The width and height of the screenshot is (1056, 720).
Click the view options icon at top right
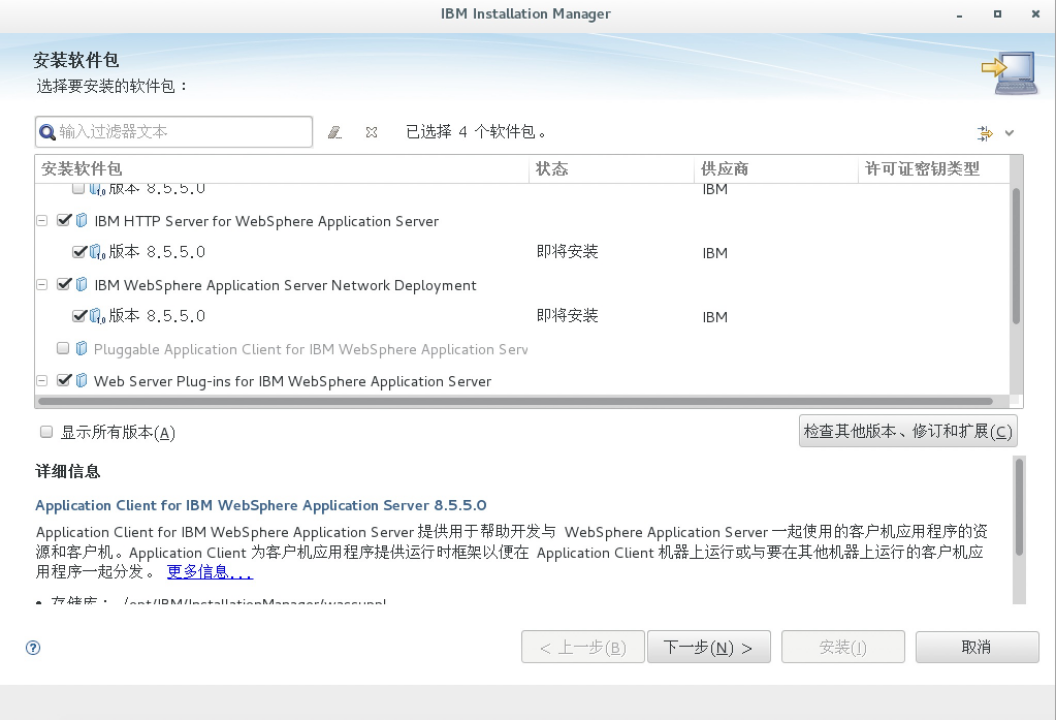[x=985, y=133]
